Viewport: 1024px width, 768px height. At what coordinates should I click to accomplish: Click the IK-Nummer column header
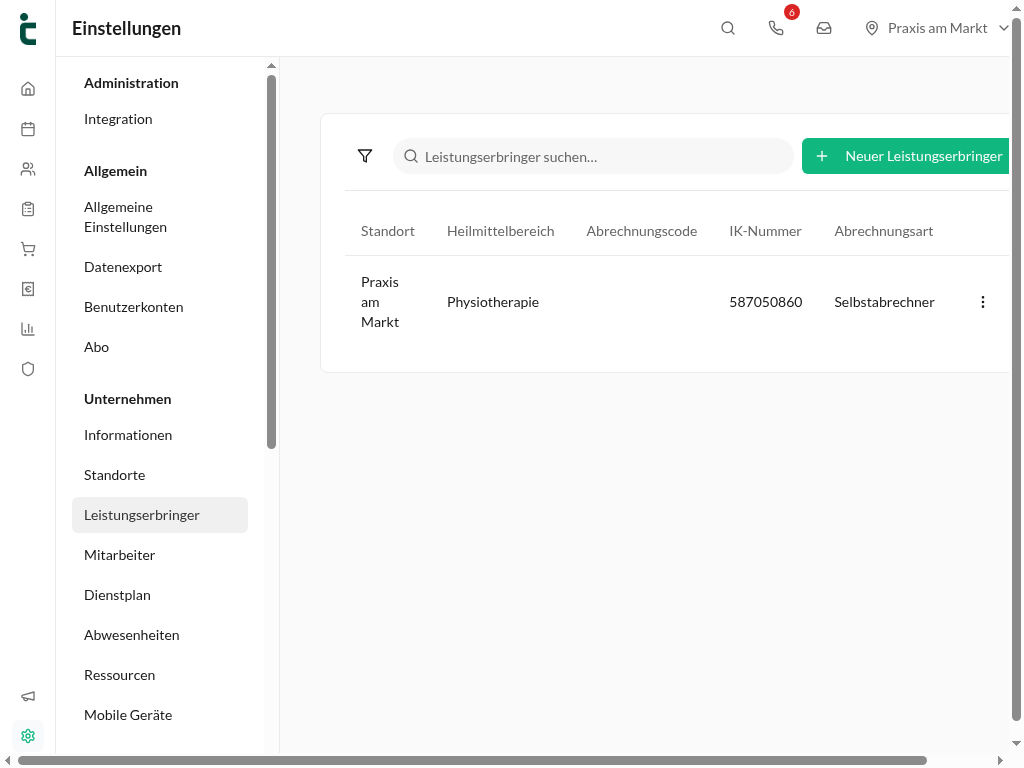765,231
